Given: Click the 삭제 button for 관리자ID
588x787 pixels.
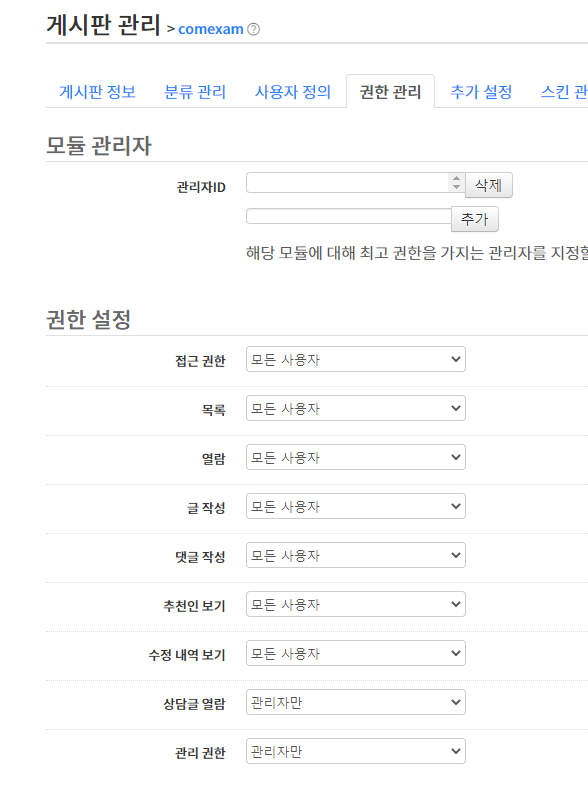Looking at the screenshot, I should tap(489, 185).
